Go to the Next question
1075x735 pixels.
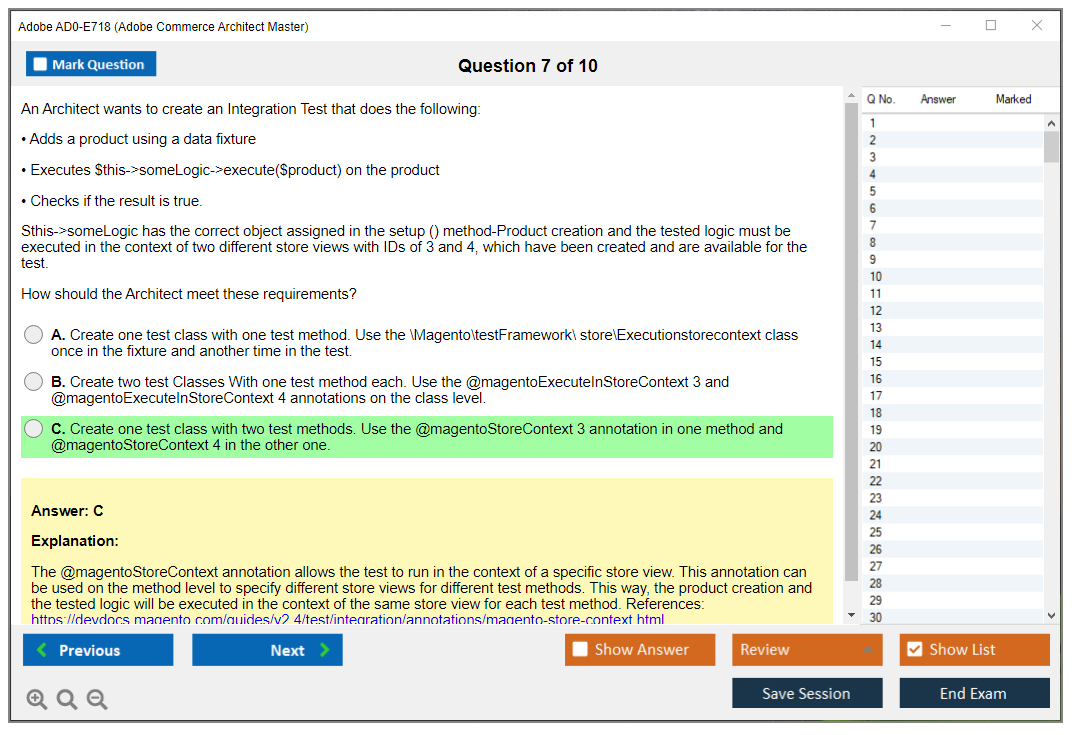[267, 650]
